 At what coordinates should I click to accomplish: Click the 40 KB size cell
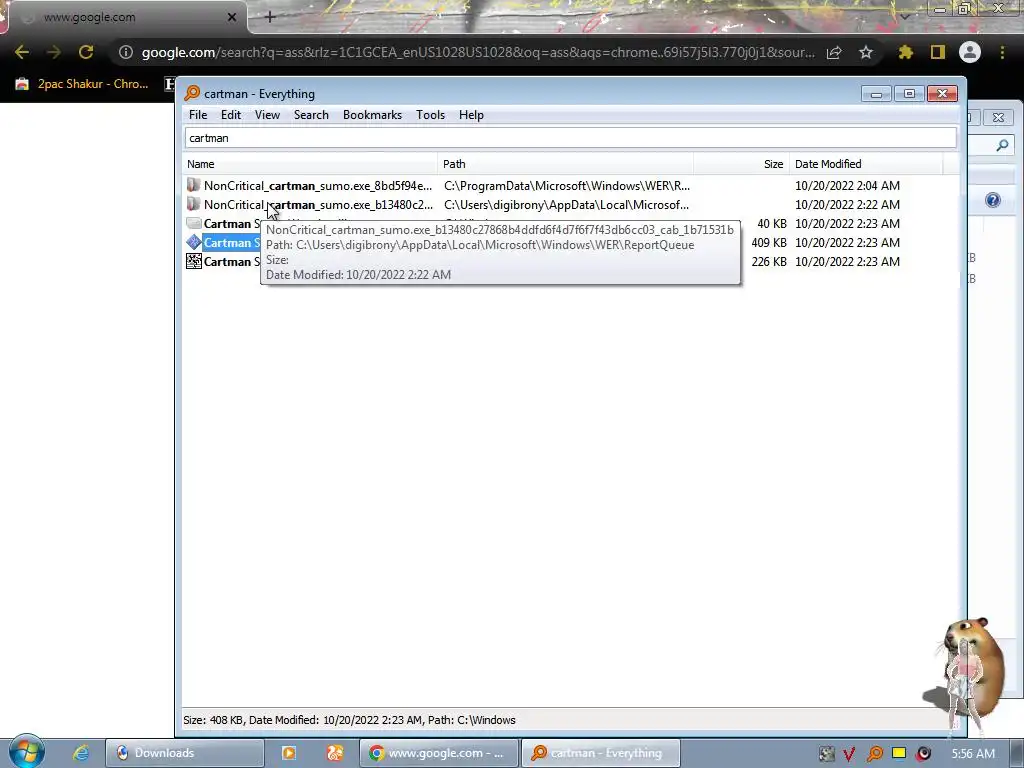coord(772,223)
